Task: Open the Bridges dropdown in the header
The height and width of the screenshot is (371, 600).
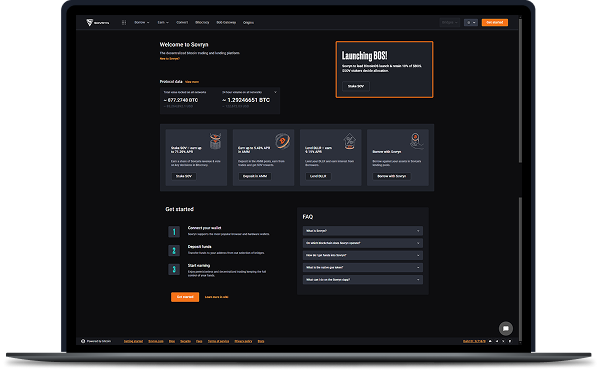Action: coord(450,23)
